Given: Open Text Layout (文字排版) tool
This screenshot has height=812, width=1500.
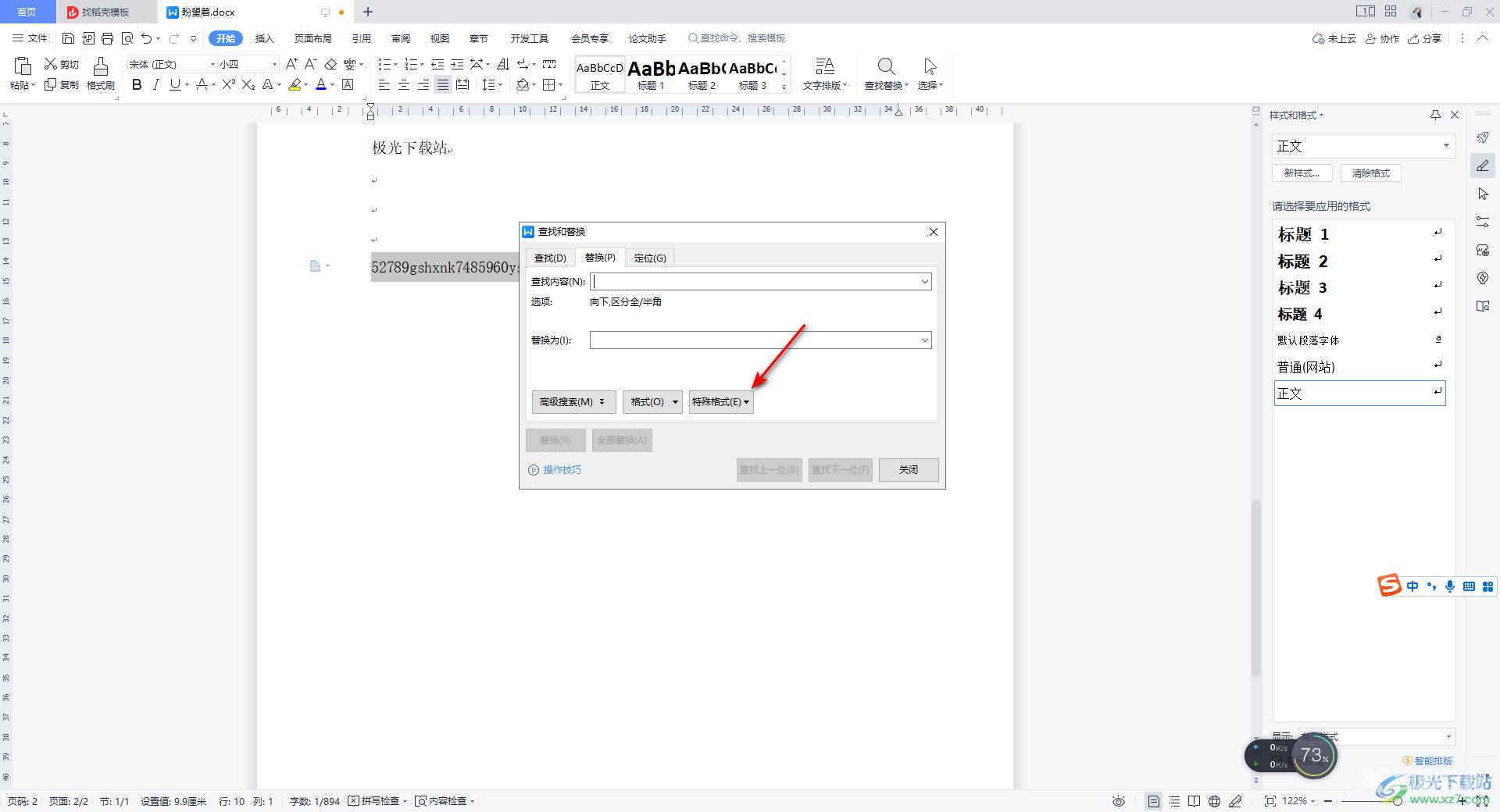Looking at the screenshot, I should click(825, 73).
